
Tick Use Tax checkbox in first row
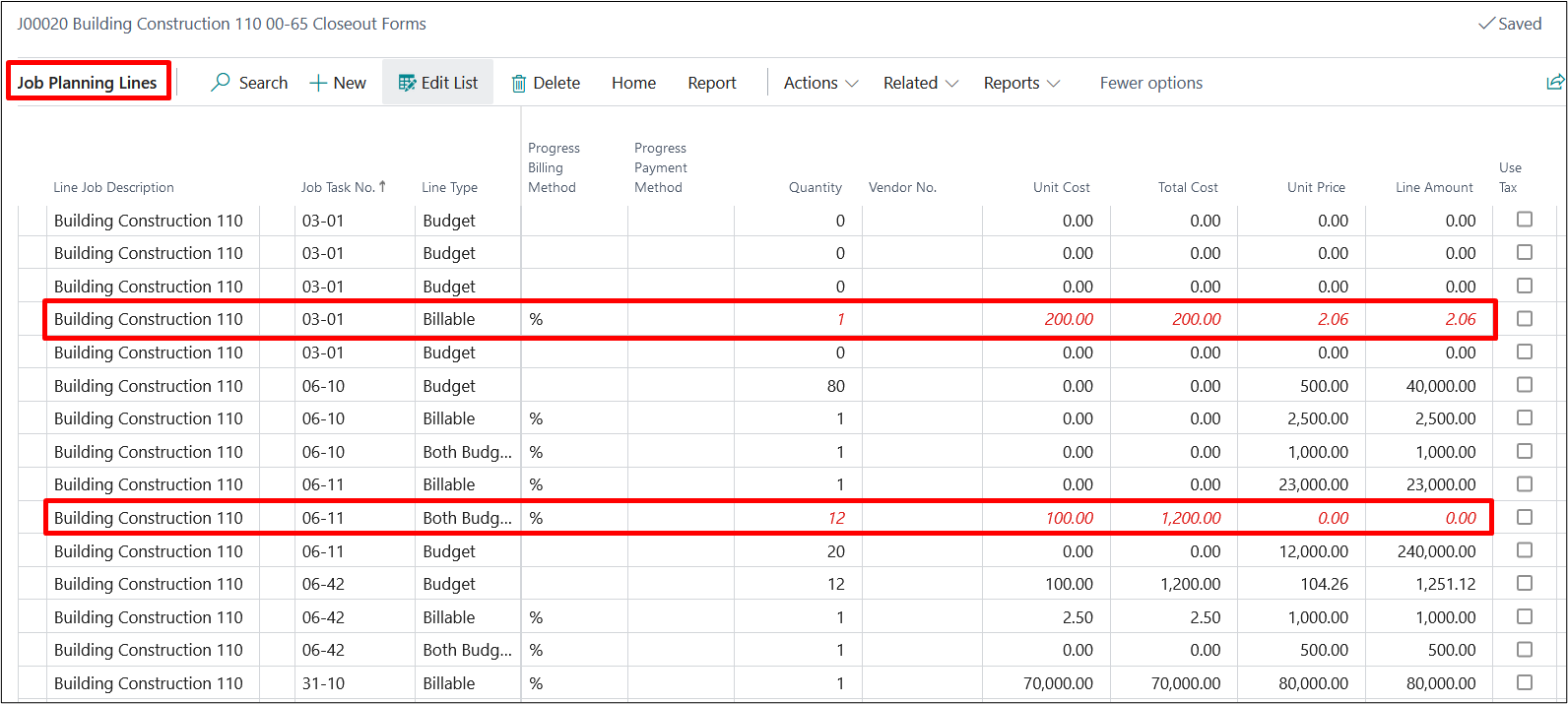(1525, 220)
